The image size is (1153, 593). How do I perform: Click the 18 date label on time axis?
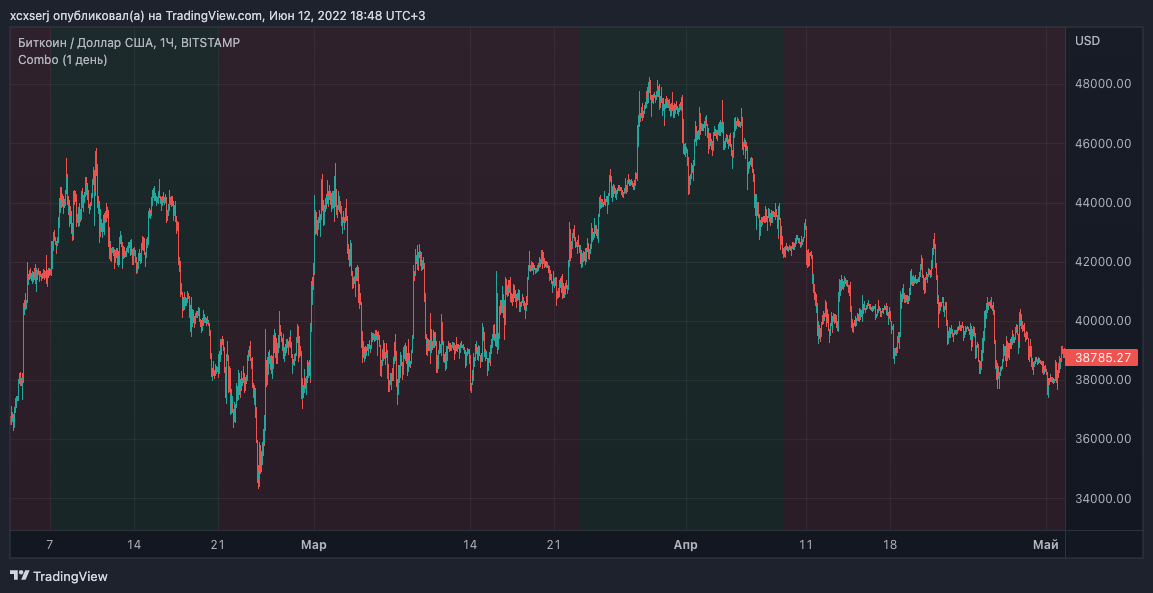(x=890, y=545)
